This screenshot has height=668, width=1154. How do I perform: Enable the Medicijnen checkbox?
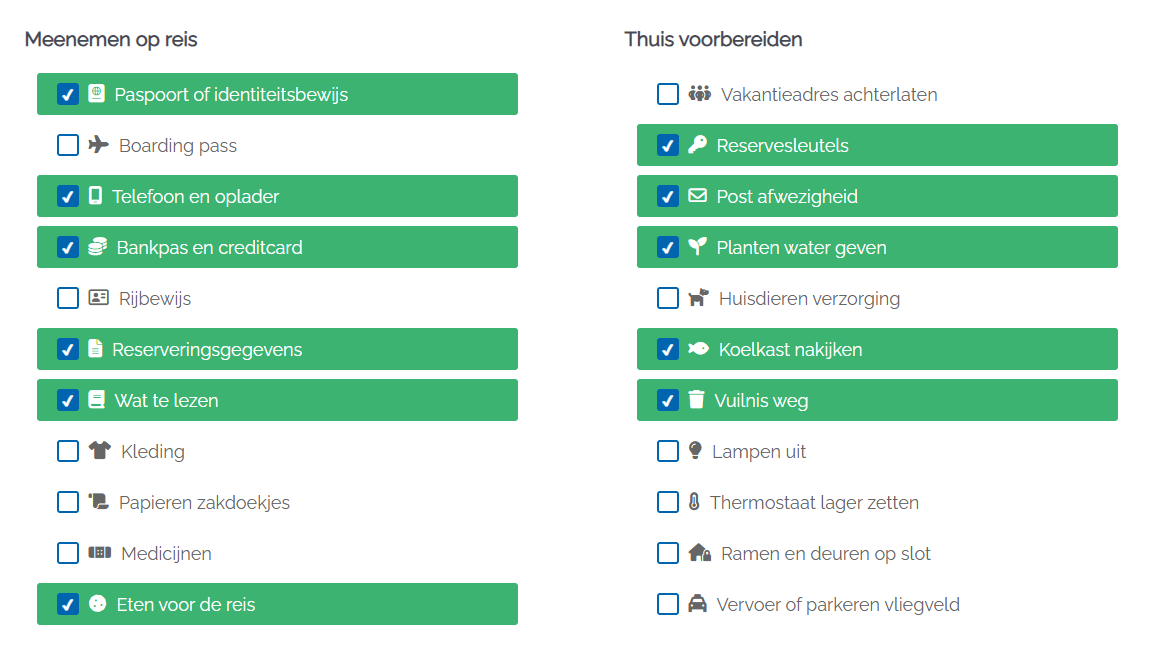pos(68,553)
